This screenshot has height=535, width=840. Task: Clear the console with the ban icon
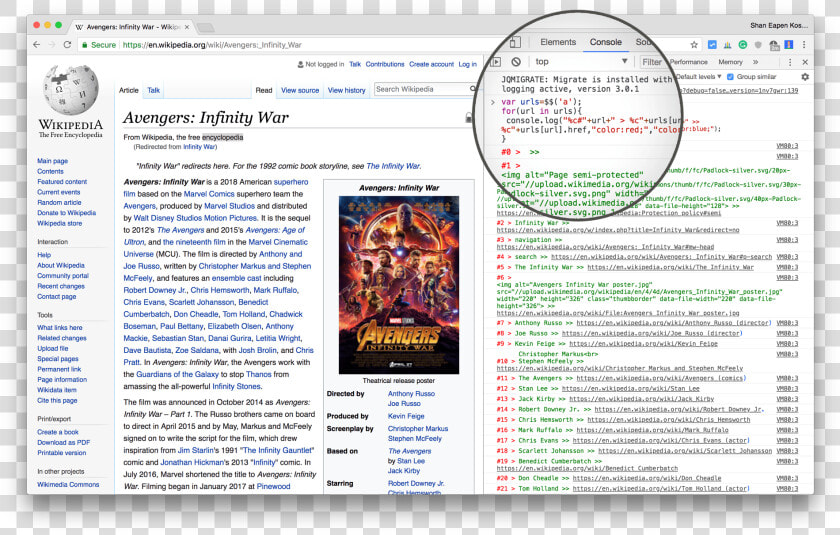pyautogui.click(x=516, y=62)
